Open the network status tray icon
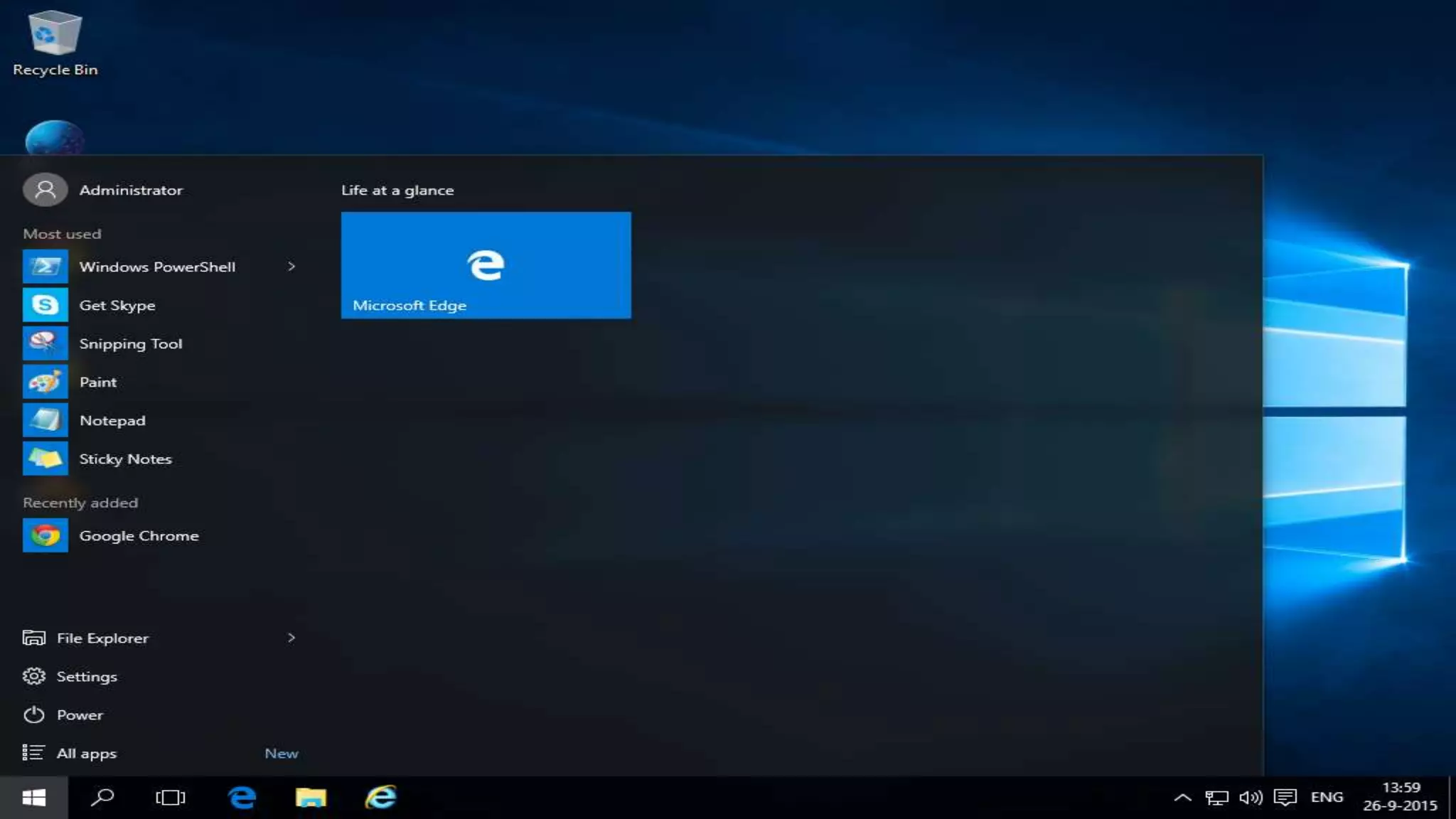 point(1216,798)
